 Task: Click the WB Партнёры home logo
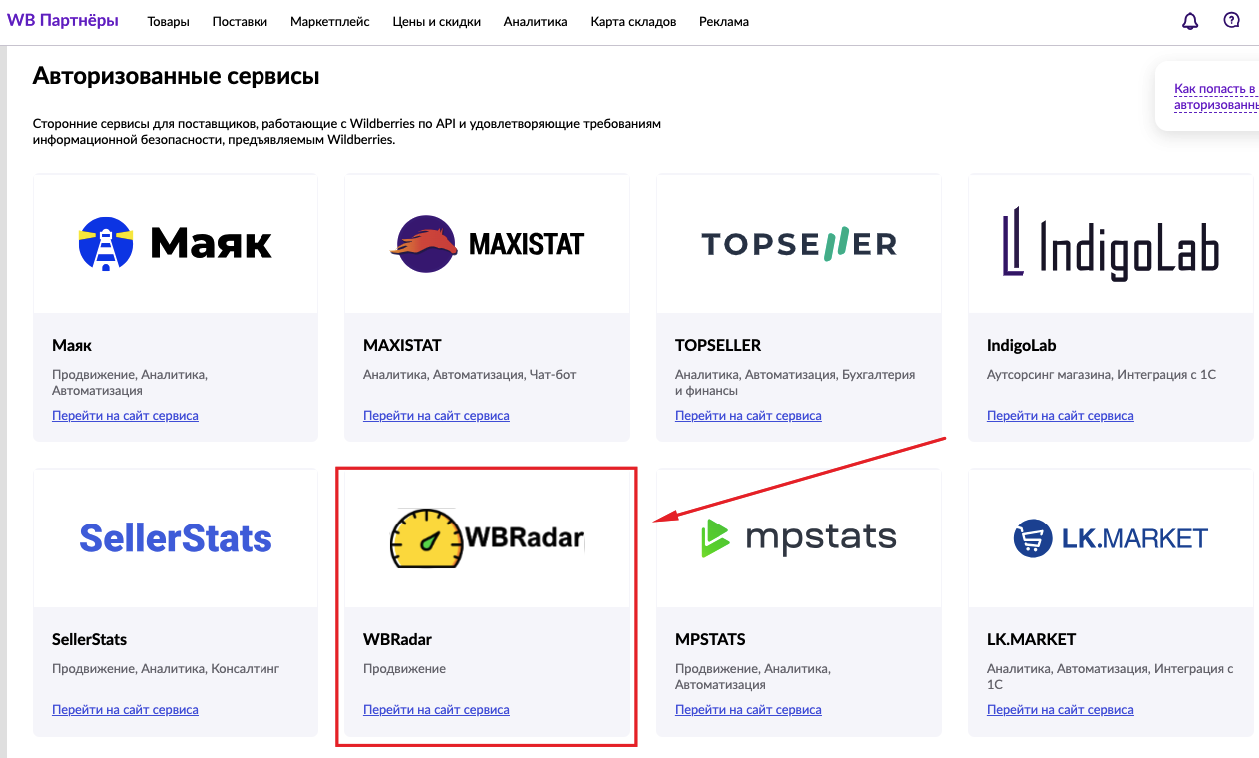[63, 21]
